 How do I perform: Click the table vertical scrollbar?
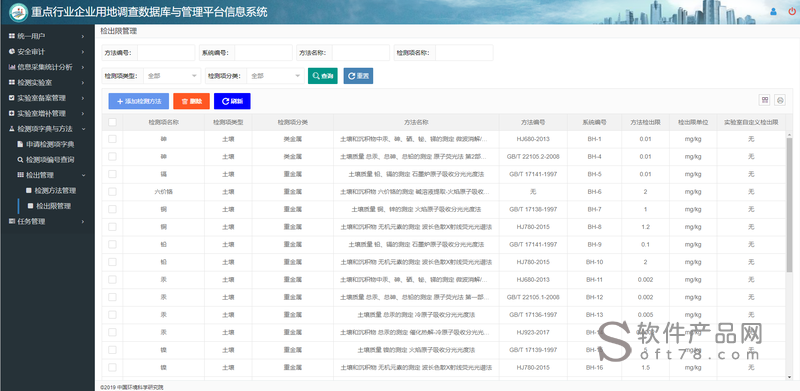(789, 204)
